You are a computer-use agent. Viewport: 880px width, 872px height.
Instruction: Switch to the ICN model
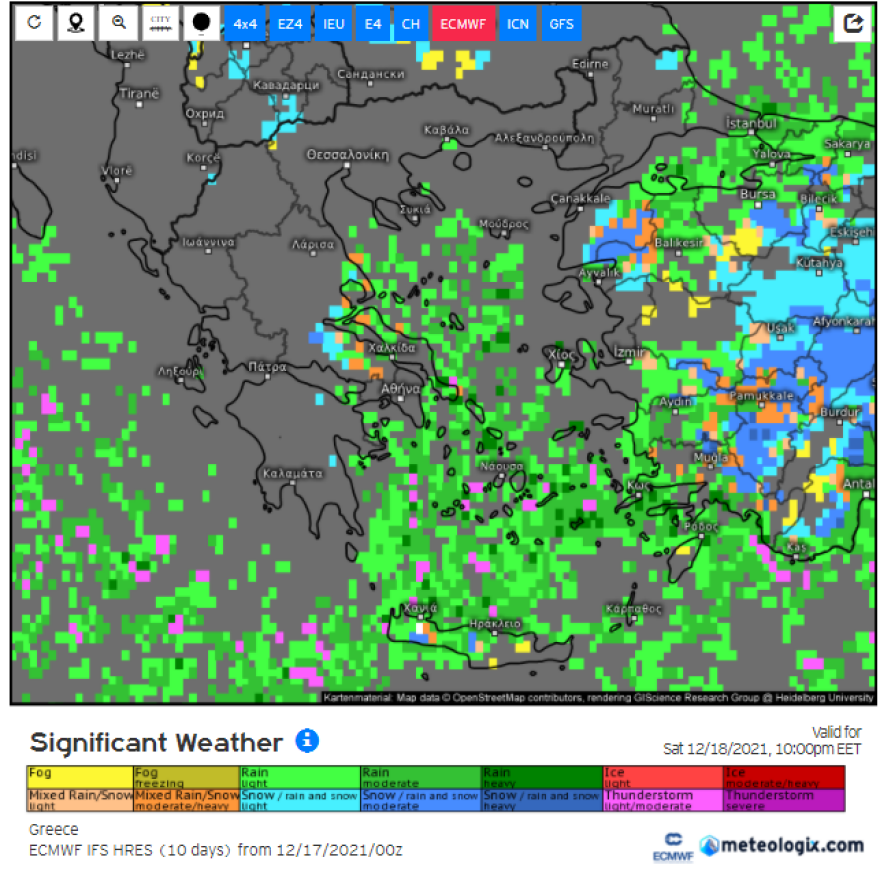click(x=518, y=23)
